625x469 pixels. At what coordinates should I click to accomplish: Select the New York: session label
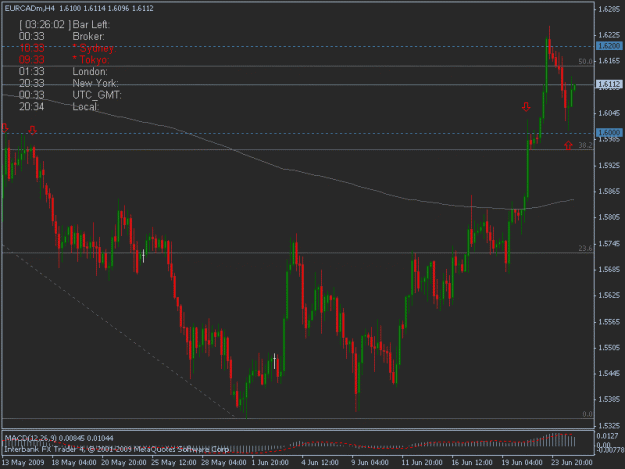coord(96,83)
